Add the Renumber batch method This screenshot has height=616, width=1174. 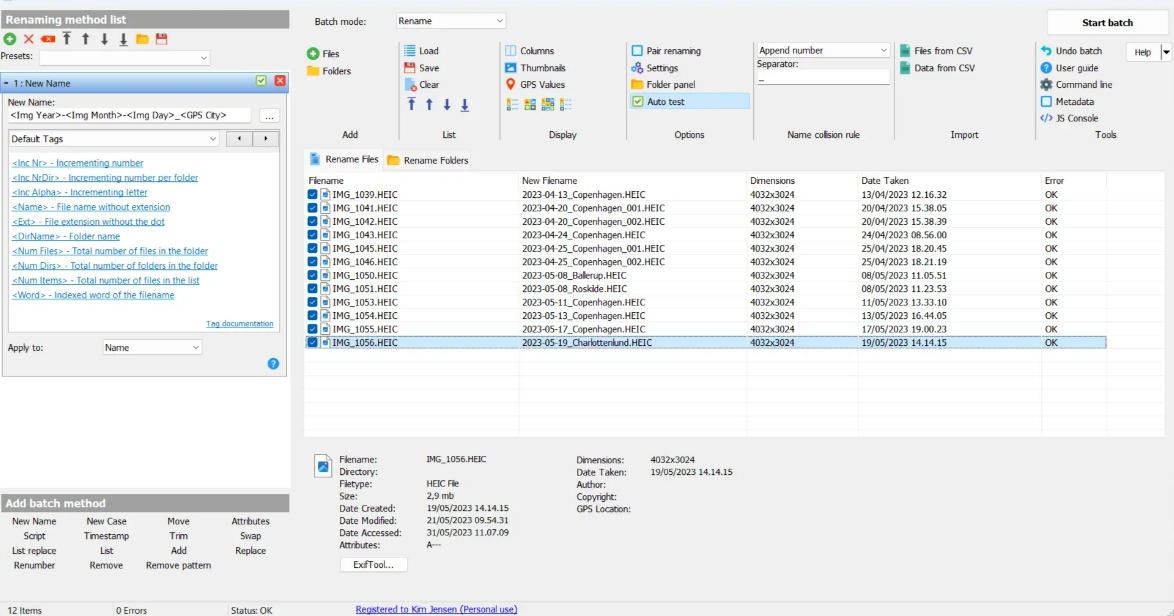point(34,565)
